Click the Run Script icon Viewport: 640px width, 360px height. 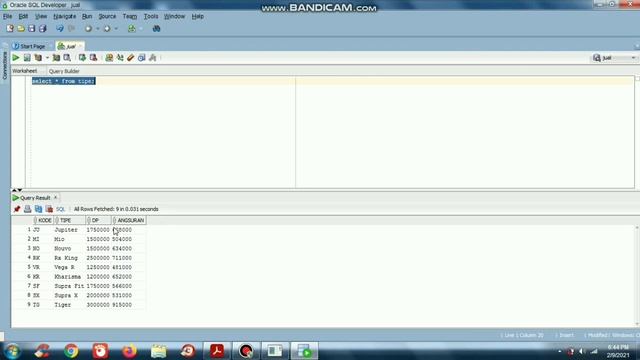27,58
